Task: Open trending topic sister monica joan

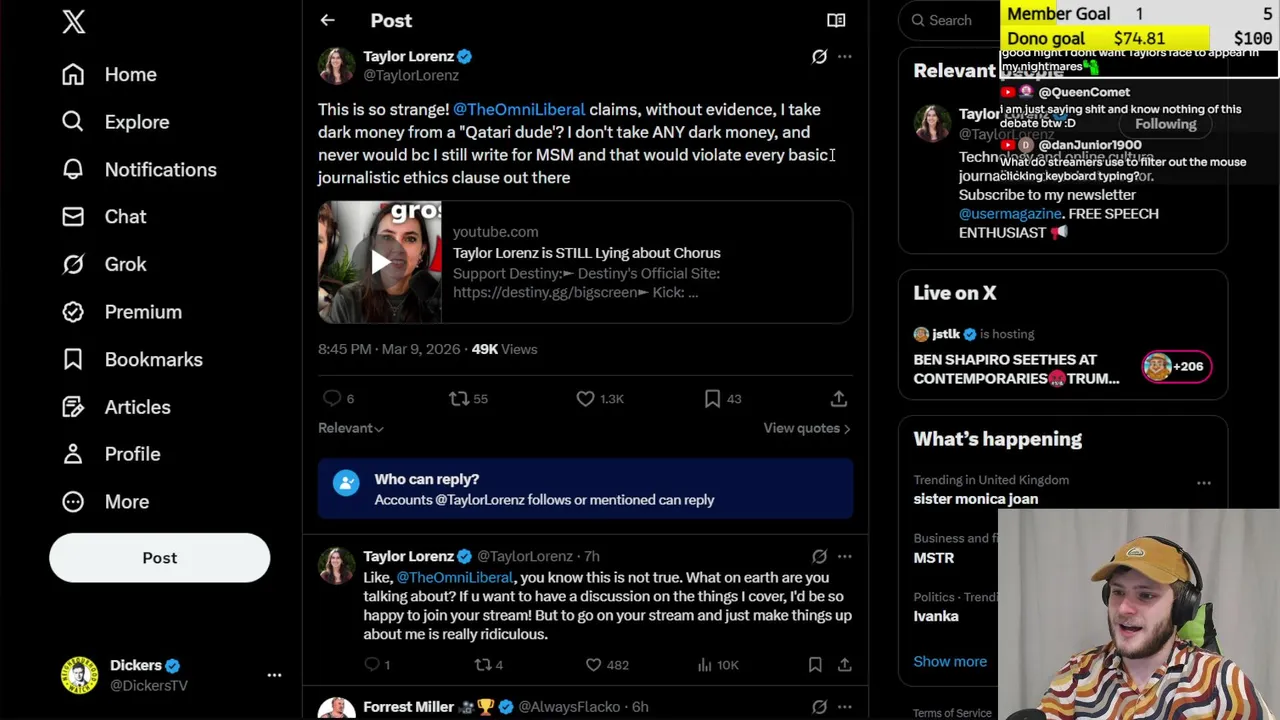Action: 975,499
